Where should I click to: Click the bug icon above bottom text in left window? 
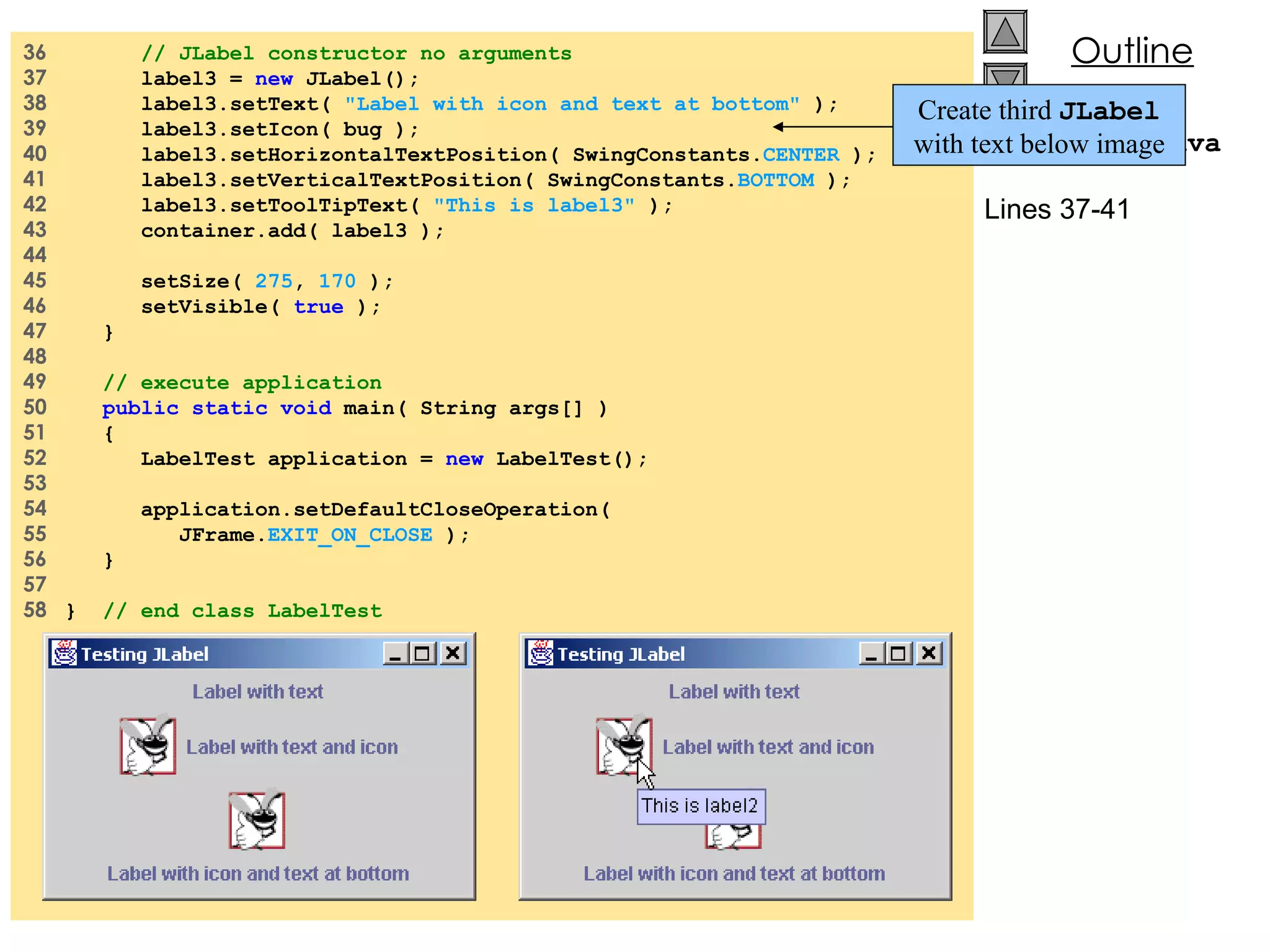click(x=257, y=820)
